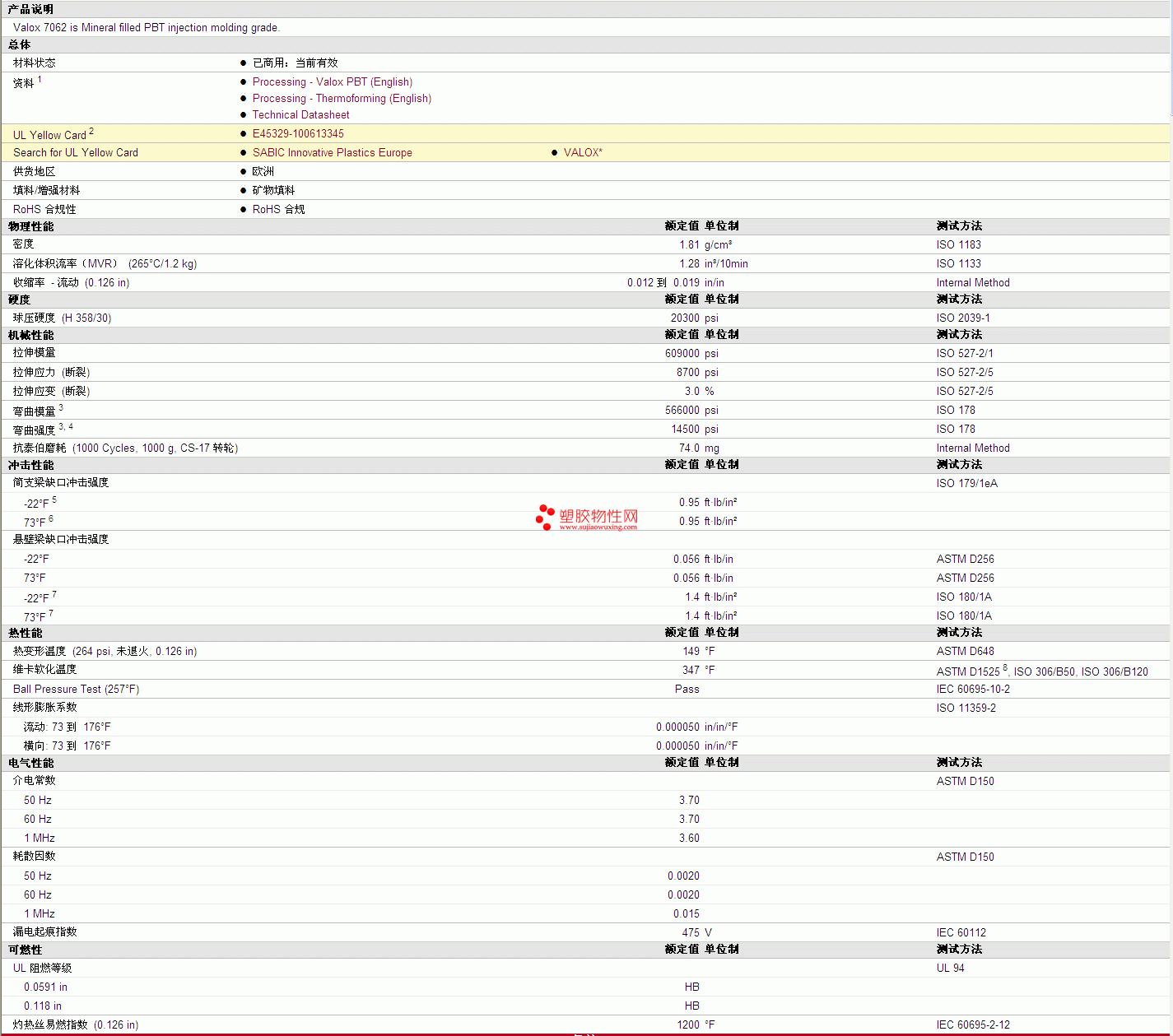Click footnote 2 beside UL Yellow Card
1173x1036 pixels.
[x=91, y=131]
